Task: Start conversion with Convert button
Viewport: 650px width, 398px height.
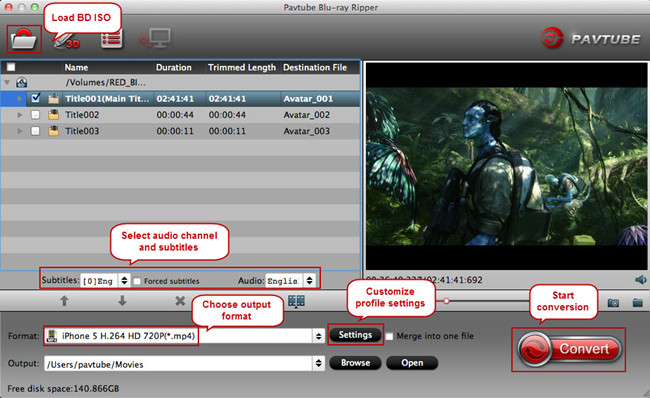Action: pos(570,349)
